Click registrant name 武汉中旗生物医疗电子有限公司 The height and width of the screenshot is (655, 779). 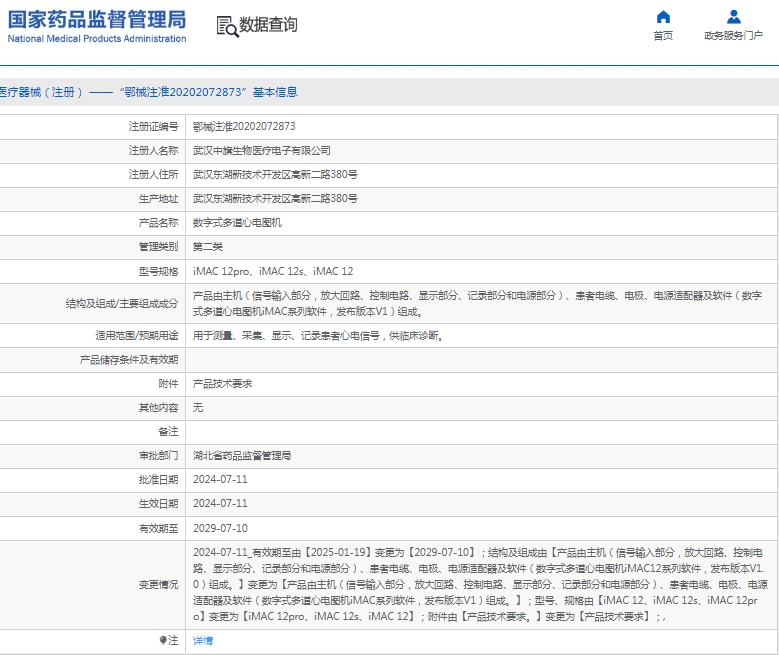tap(262, 151)
